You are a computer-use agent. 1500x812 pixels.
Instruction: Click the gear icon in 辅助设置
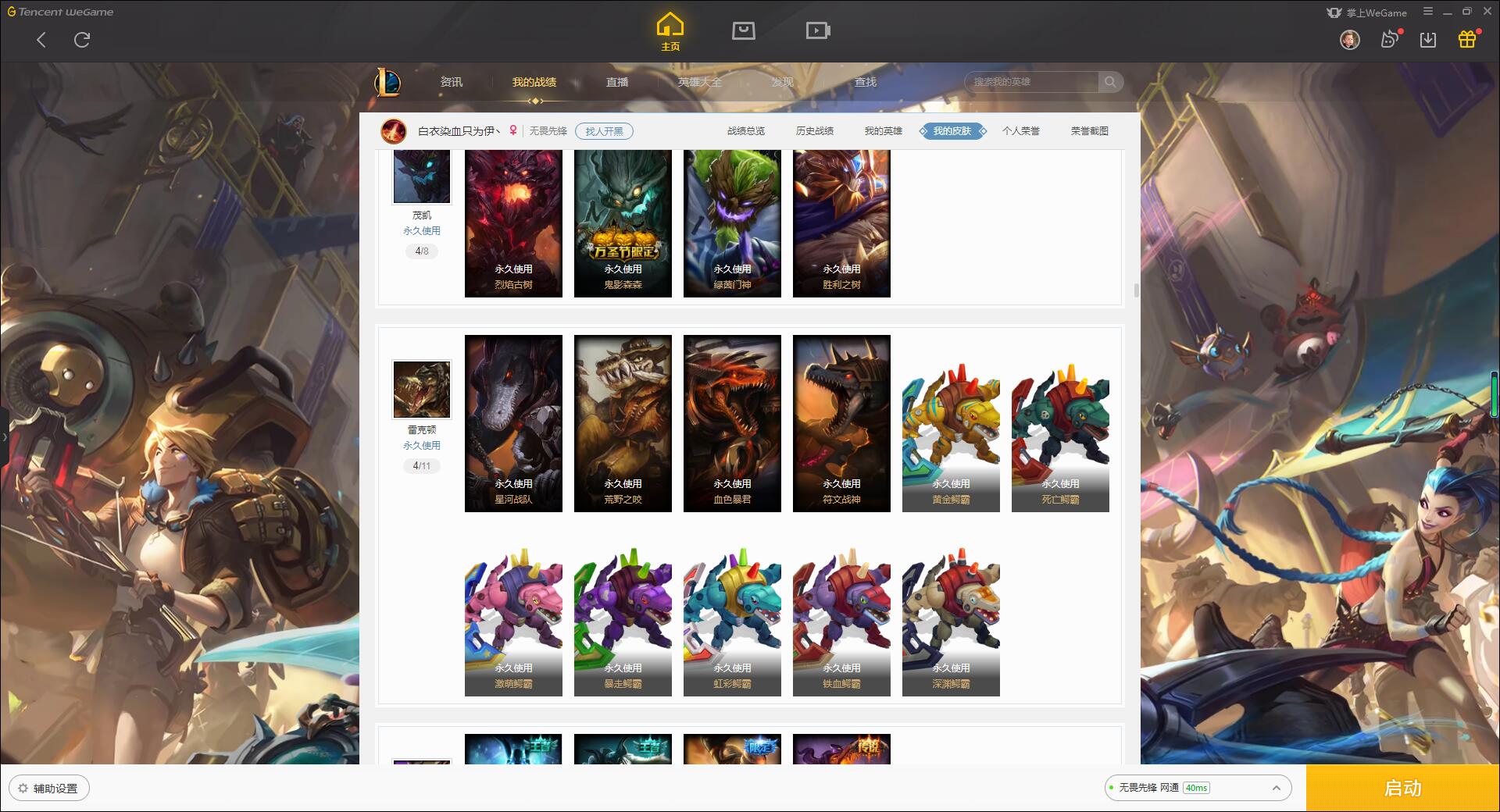pyautogui.click(x=23, y=789)
